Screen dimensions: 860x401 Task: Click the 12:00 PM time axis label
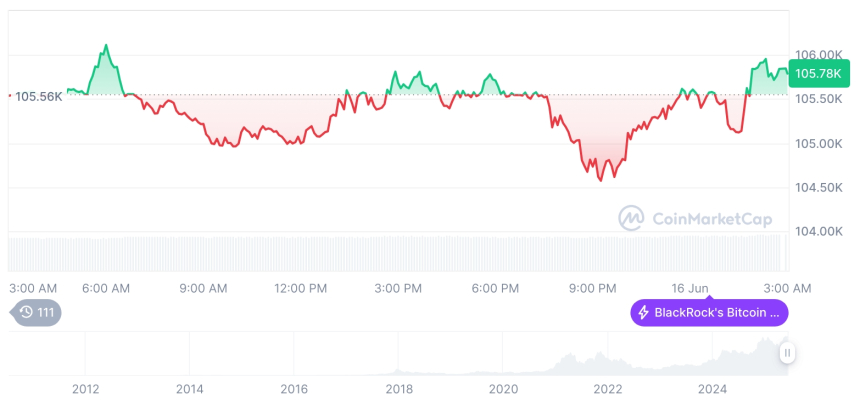(300, 288)
